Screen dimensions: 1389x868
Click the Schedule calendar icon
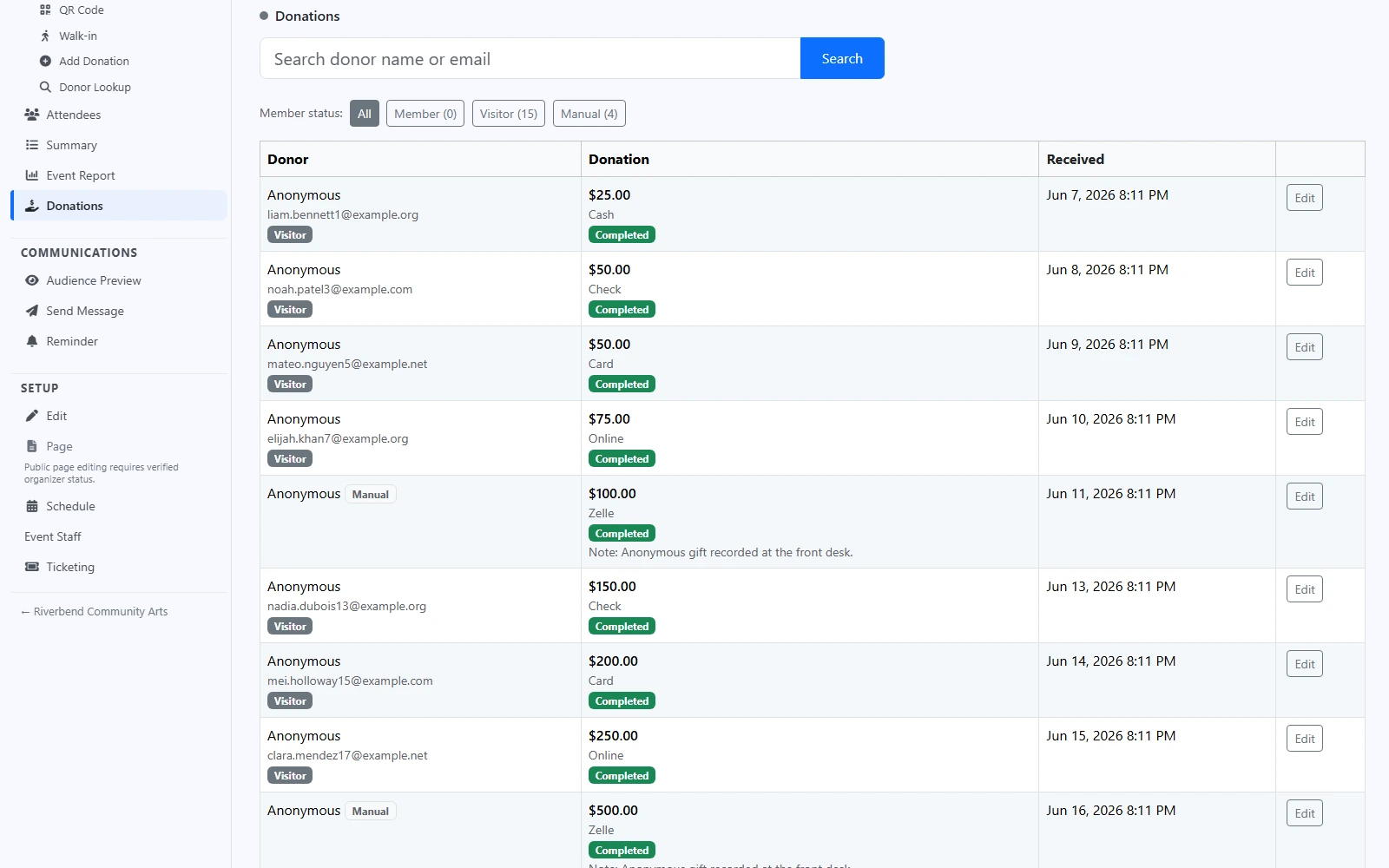32,506
